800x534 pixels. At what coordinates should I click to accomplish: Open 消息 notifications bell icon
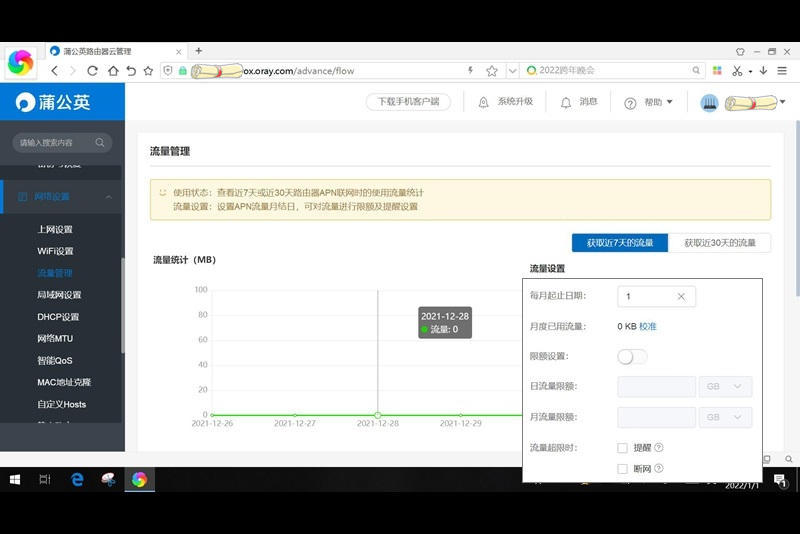[x=566, y=102]
